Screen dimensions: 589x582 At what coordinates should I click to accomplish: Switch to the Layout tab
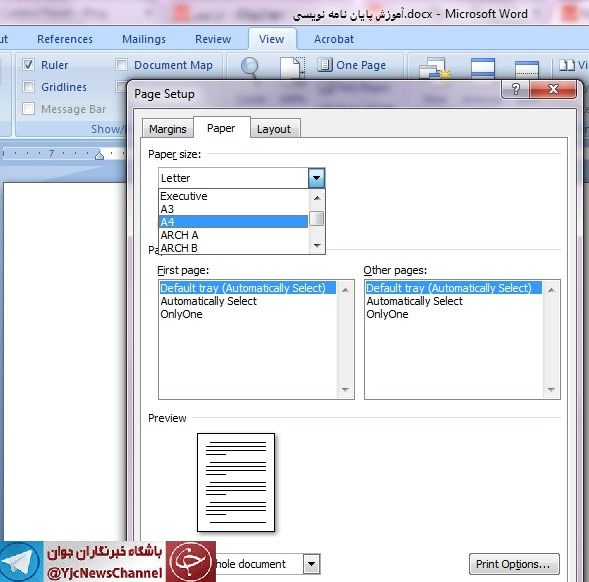click(274, 129)
